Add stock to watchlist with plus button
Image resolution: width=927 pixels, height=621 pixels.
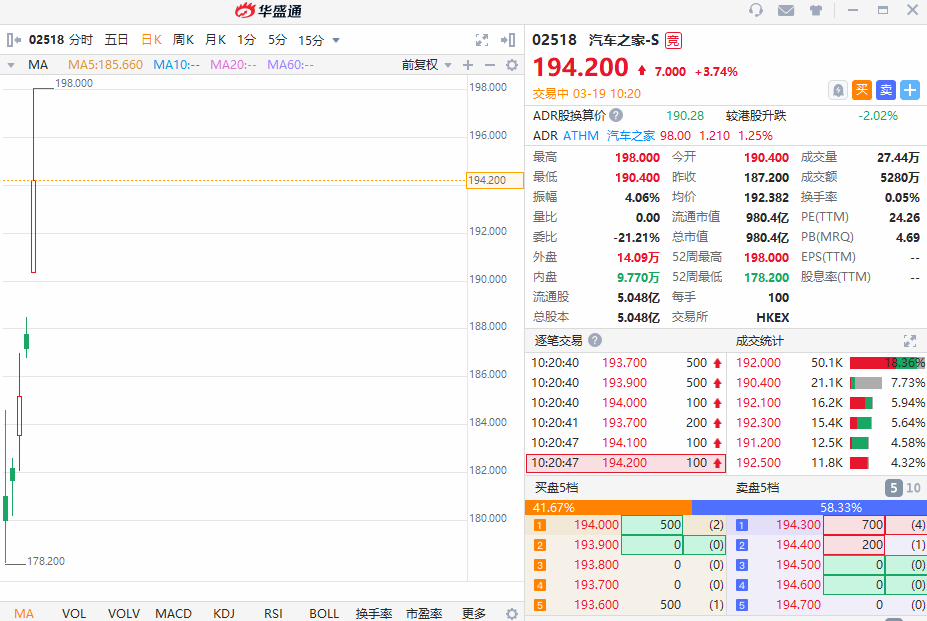(910, 90)
